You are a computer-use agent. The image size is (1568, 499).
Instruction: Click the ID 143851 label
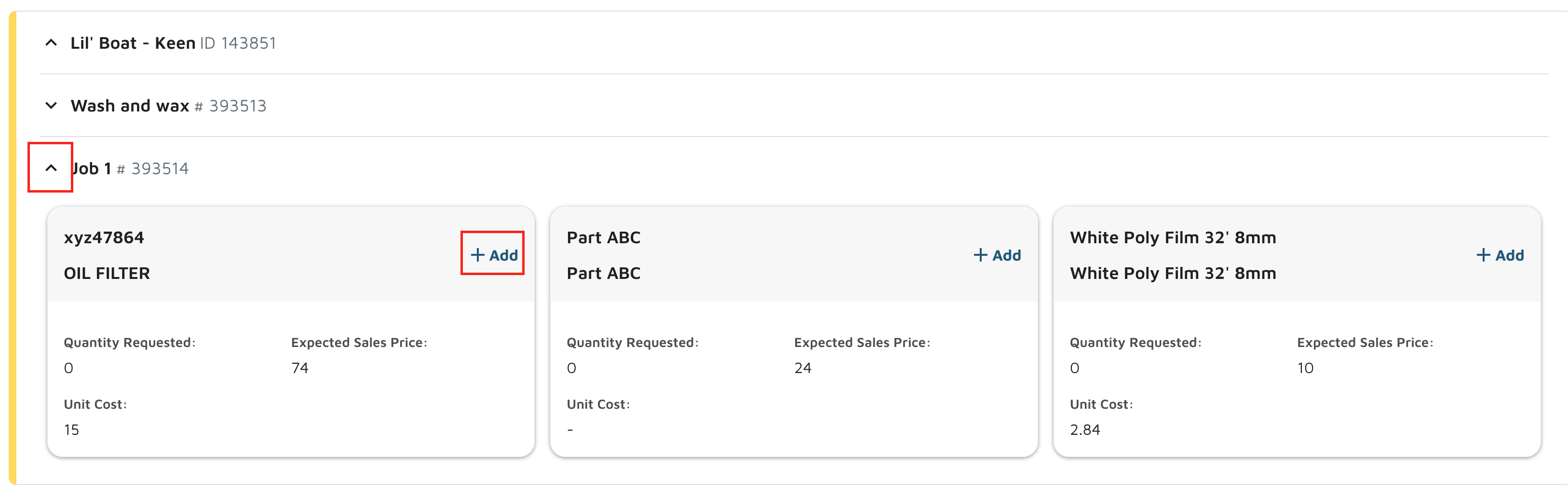click(238, 43)
